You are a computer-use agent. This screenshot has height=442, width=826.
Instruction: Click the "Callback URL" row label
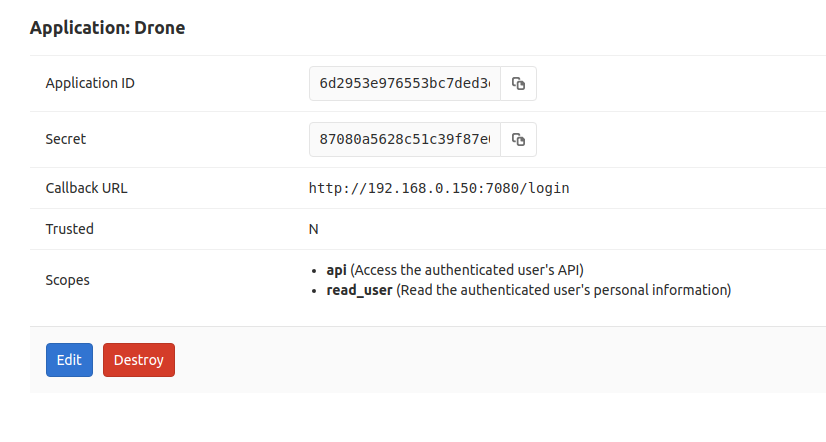[x=87, y=188]
